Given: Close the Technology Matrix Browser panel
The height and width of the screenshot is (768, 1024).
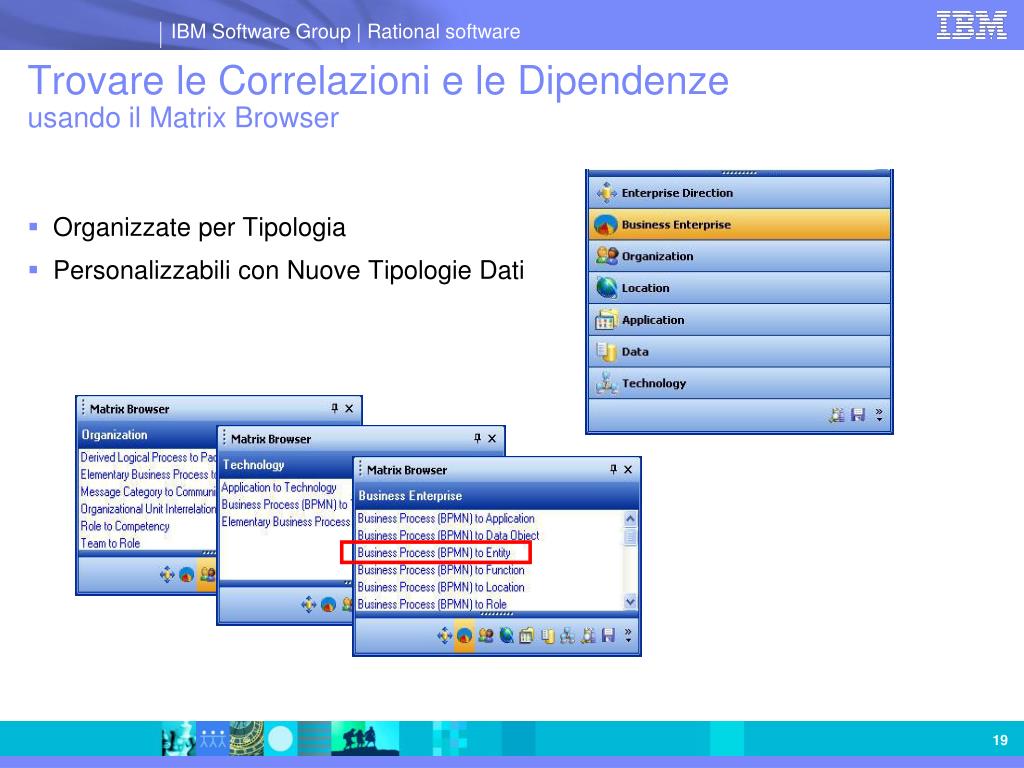Looking at the screenshot, I should (492, 438).
